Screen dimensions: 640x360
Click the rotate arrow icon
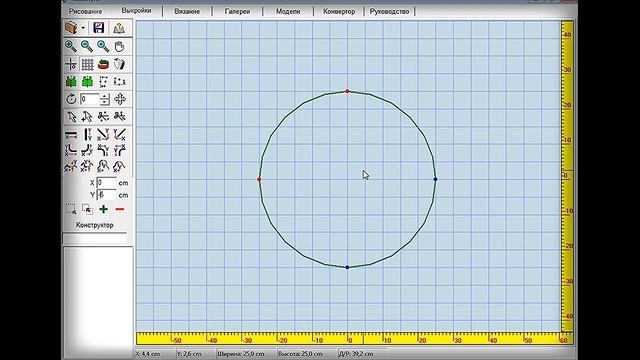(71, 99)
